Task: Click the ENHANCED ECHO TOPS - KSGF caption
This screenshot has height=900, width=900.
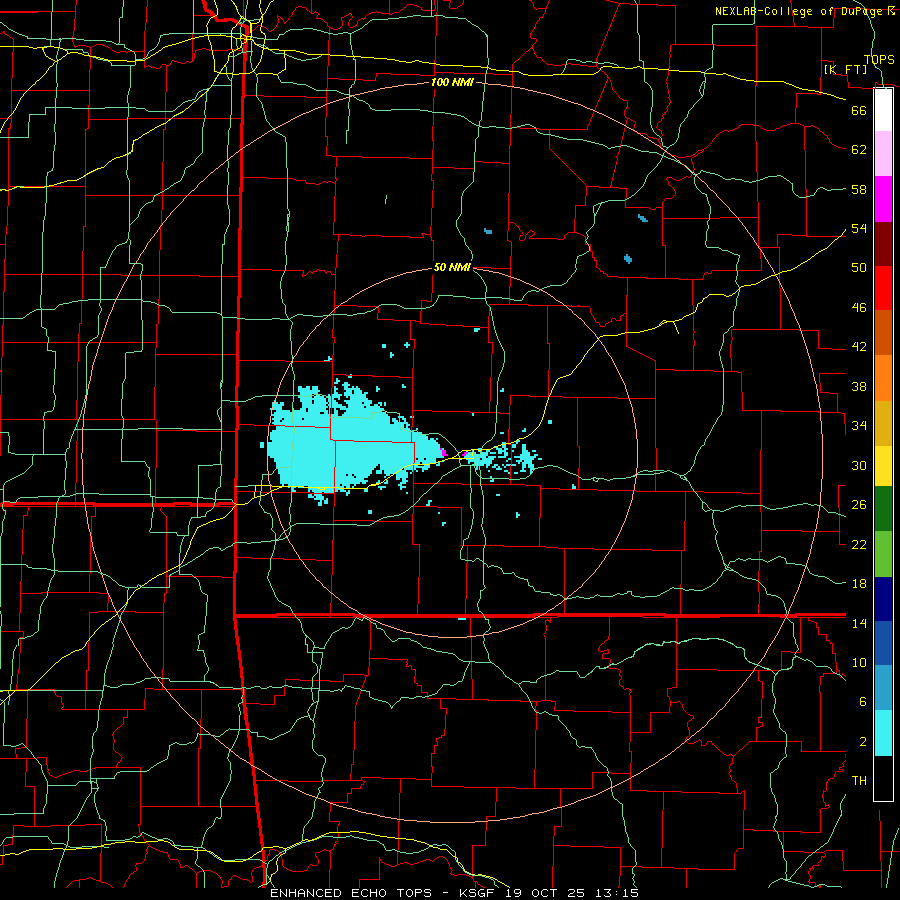Action: click(x=384, y=893)
